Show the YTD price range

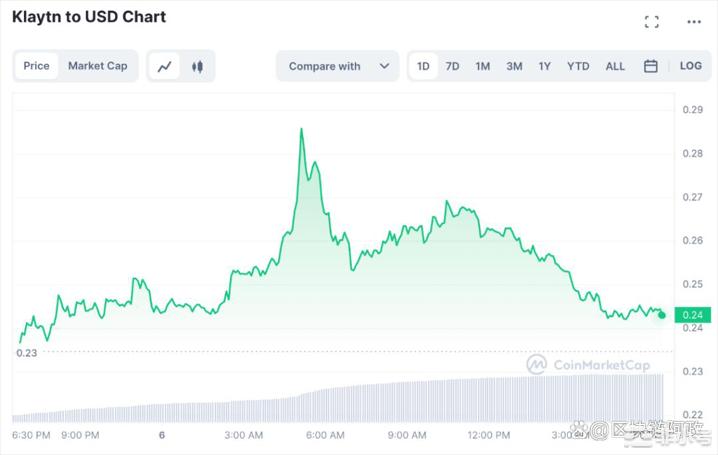(x=578, y=67)
